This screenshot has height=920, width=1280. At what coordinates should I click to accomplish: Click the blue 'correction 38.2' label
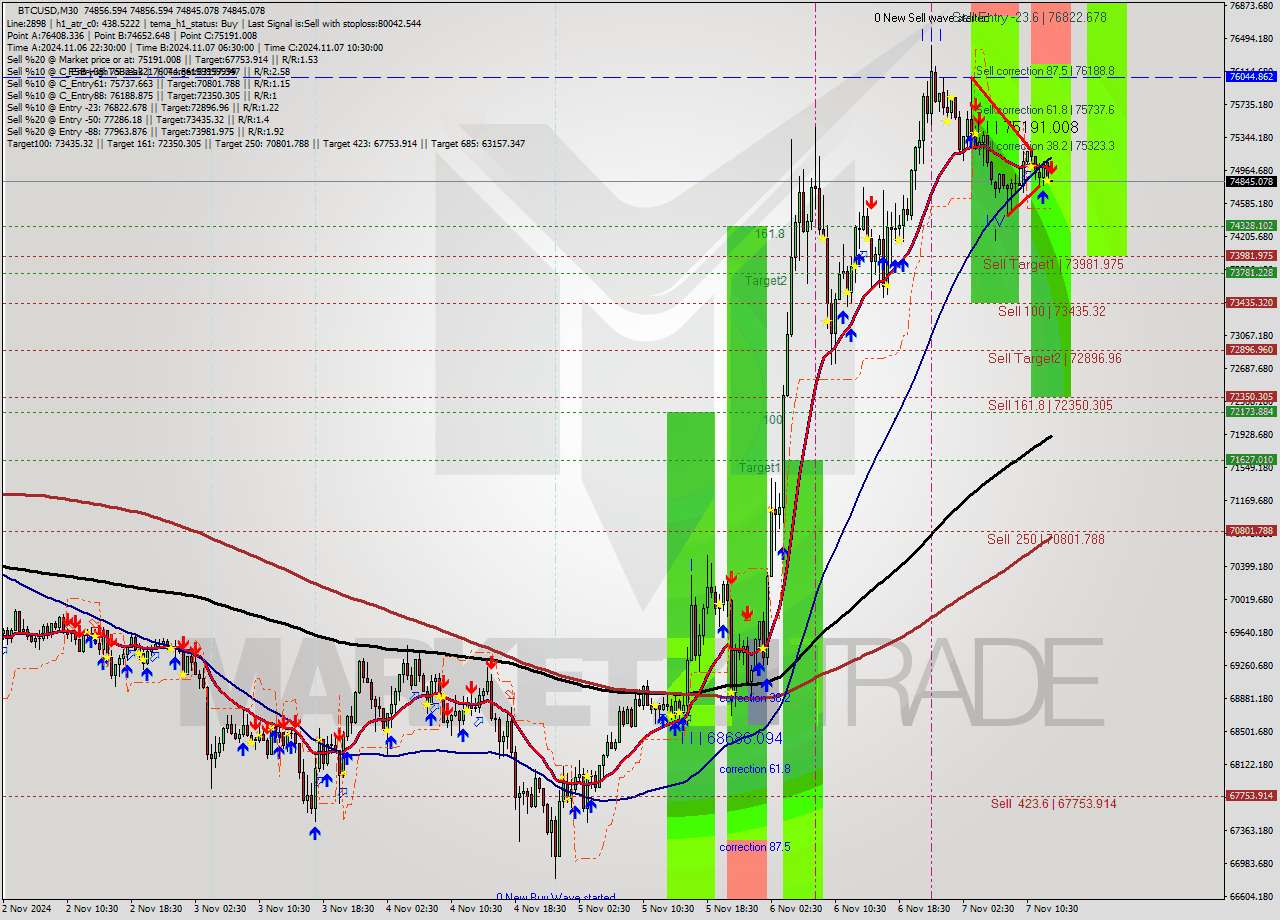pos(755,698)
